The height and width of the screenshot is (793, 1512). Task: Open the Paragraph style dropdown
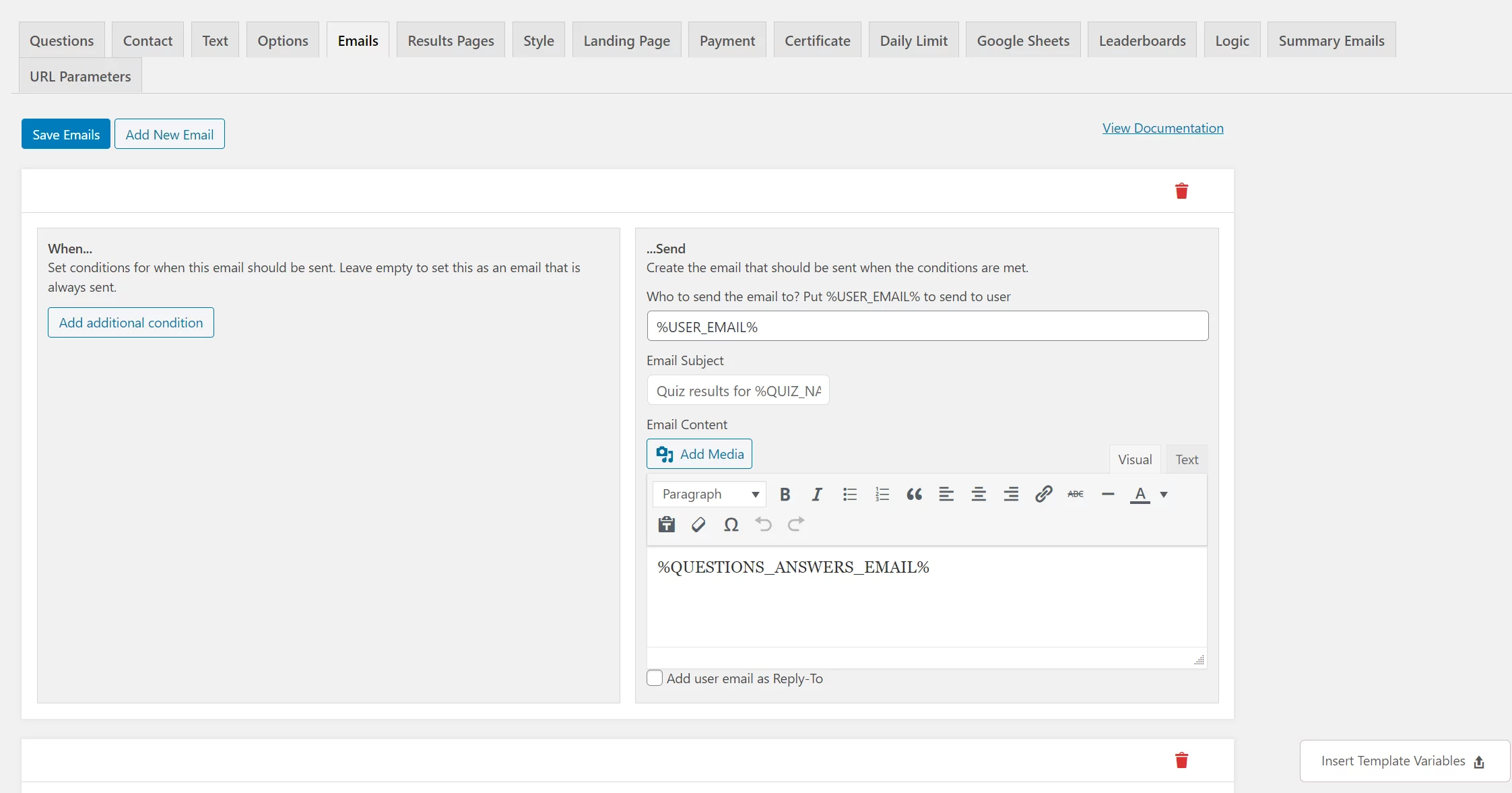tap(709, 494)
